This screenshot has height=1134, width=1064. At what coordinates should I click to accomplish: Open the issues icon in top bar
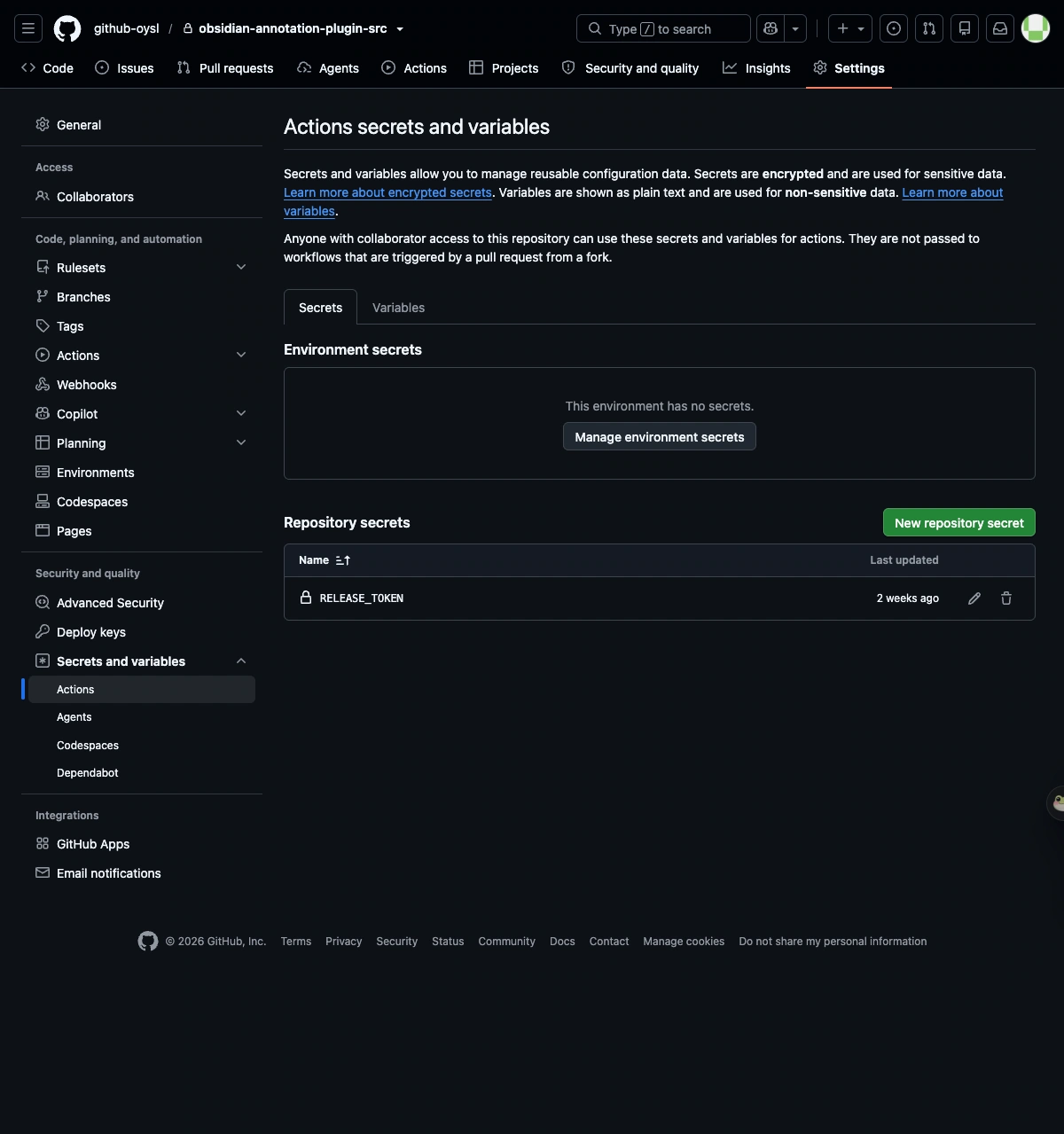coord(894,28)
